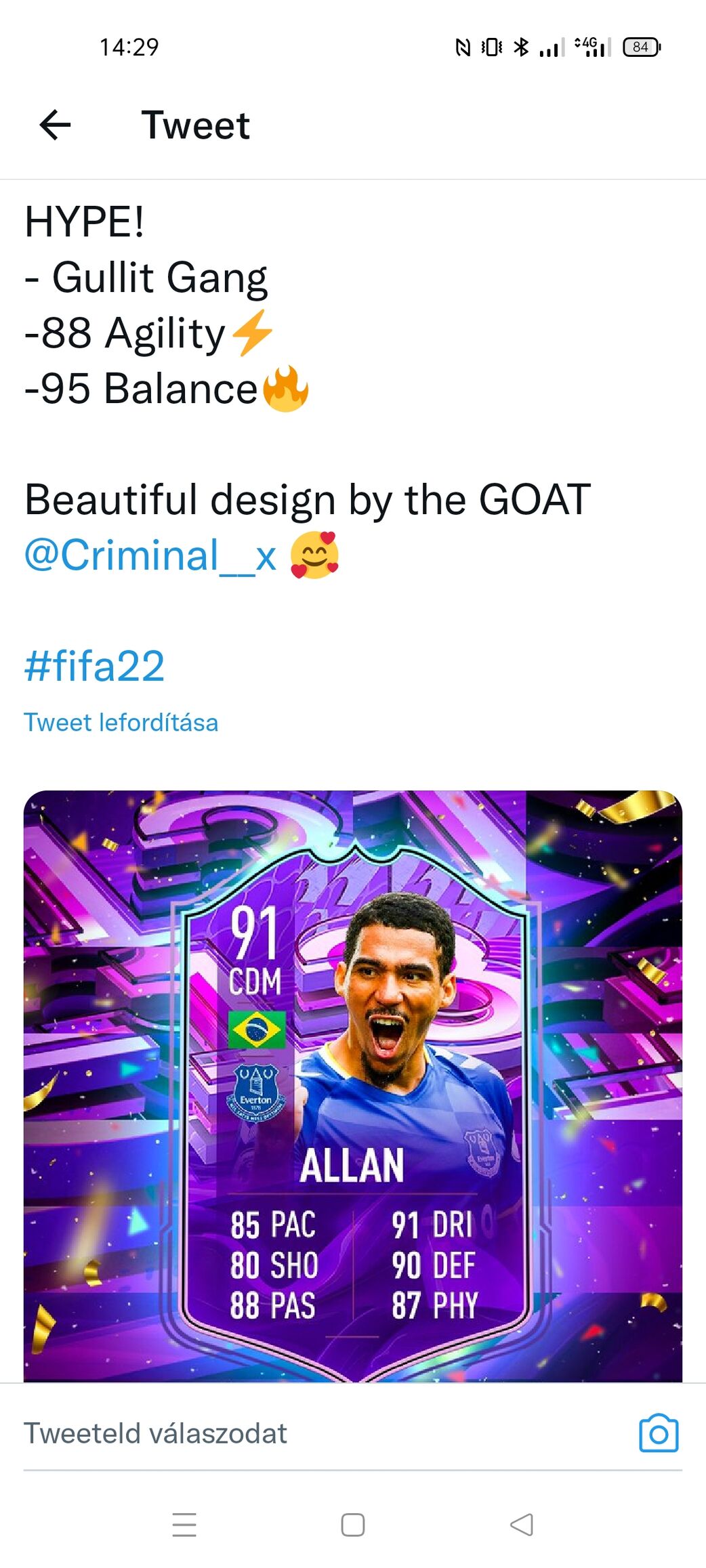Tap the NFC status icon
The width and height of the screenshot is (706, 1568).
tap(462, 47)
